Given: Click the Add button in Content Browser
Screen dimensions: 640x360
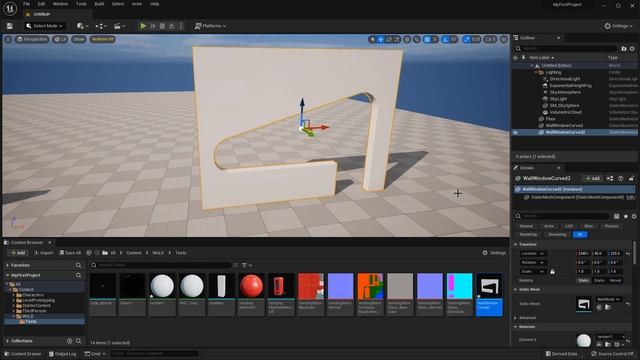Looking at the screenshot, I should pos(18,253).
